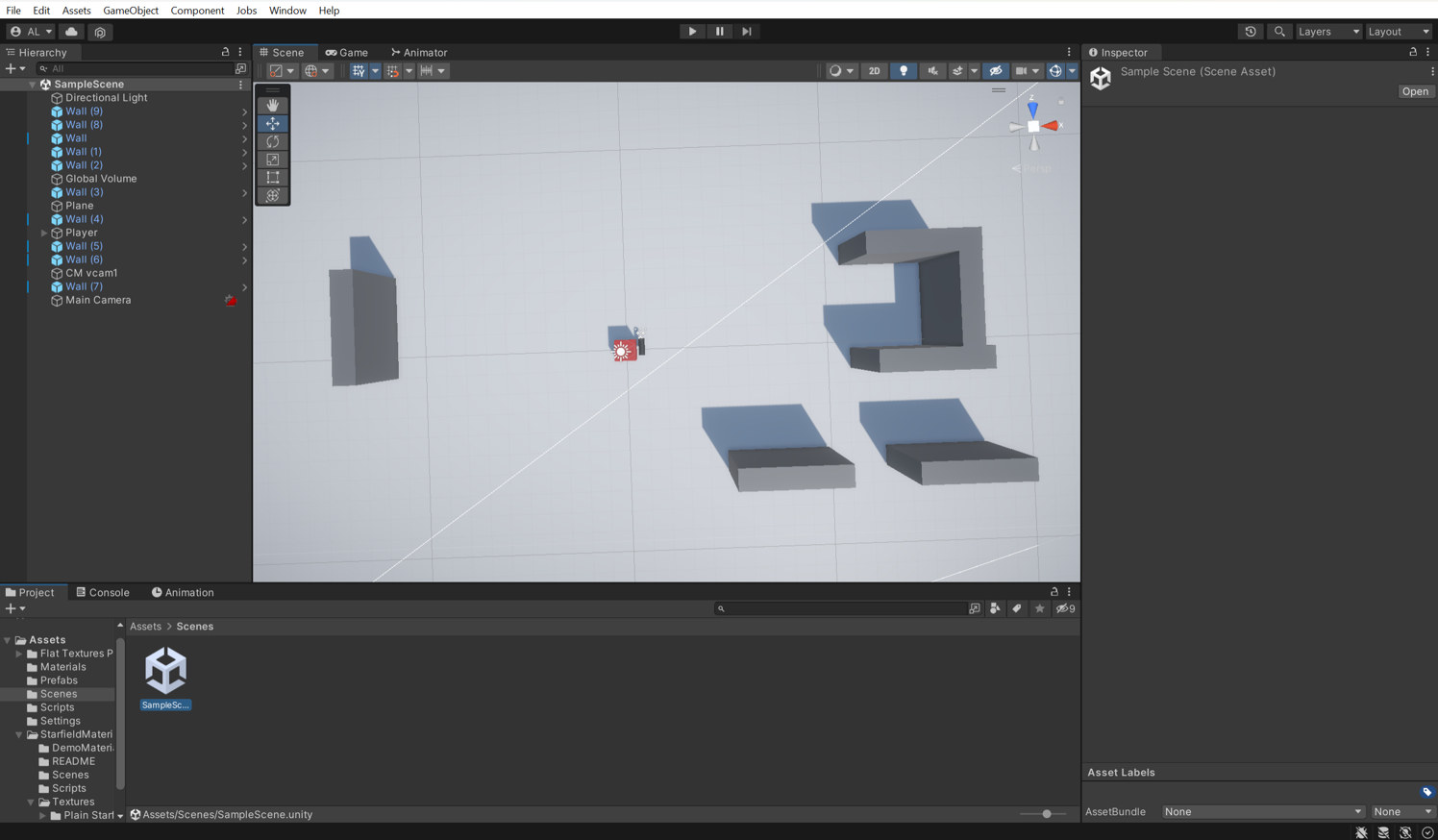Viewport: 1438px width, 840px height.
Task: Click Search by Label tag icon
Action: click(1016, 608)
